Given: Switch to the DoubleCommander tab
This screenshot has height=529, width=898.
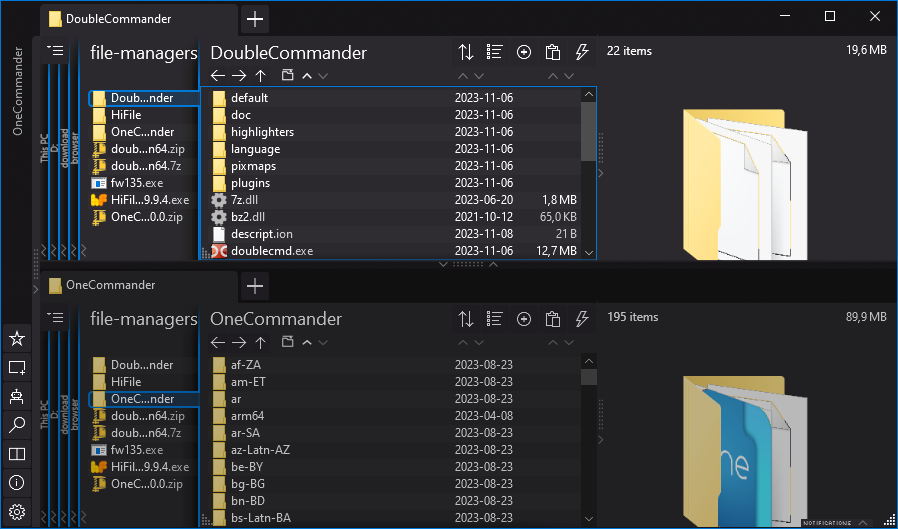Looking at the screenshot, I should pyautogui.click(x=118, y=19).
